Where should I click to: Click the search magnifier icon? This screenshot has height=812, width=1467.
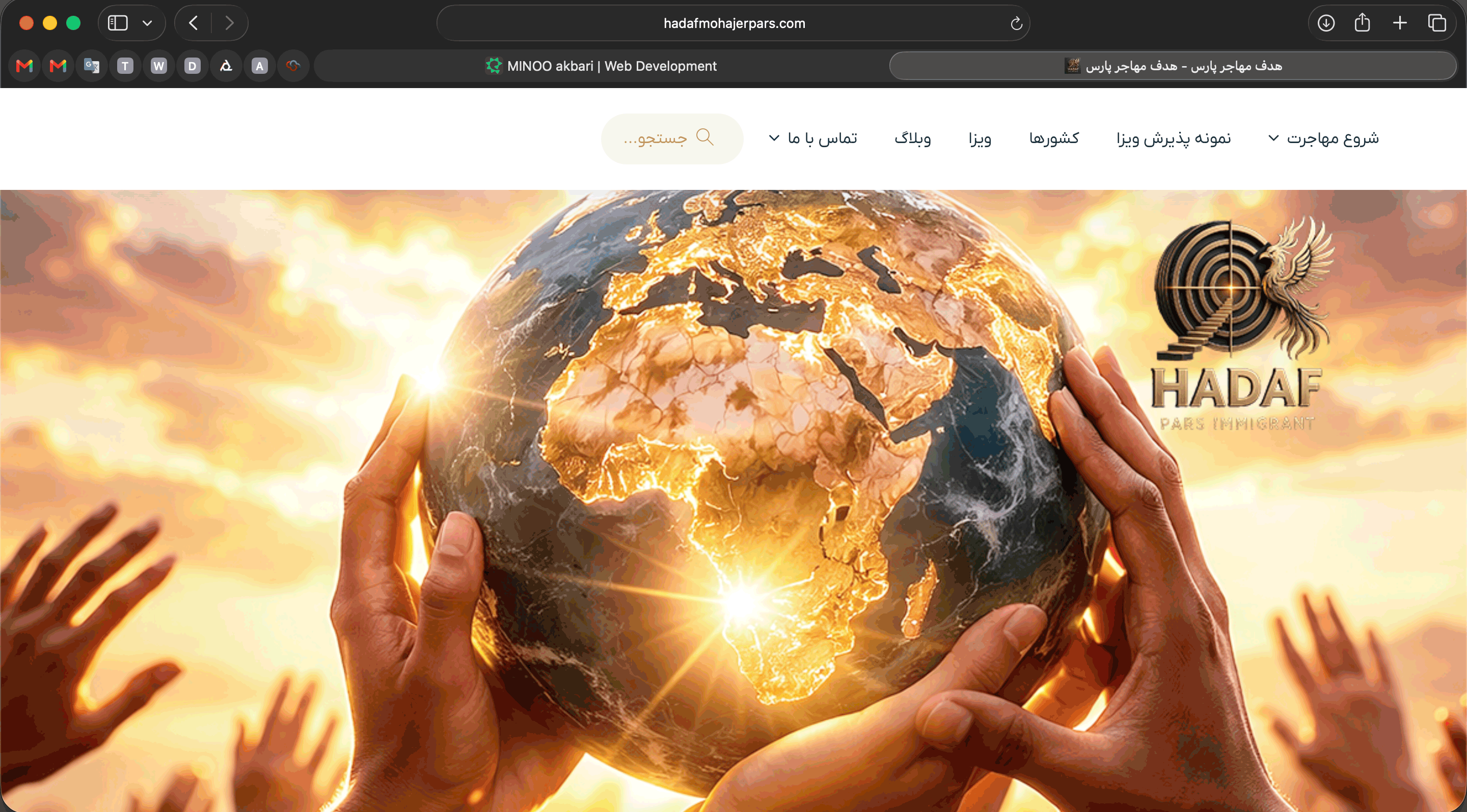point(705,137)
